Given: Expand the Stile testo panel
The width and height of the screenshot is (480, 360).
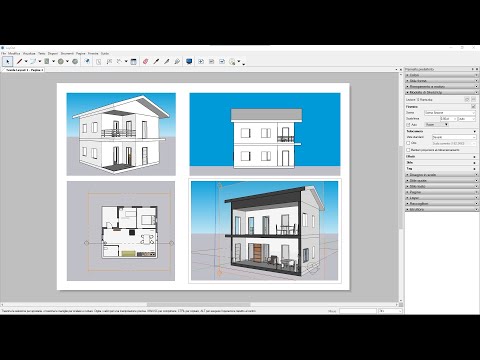Looking at the screenshot, I should pyautogui.click(x=442, y=186).
